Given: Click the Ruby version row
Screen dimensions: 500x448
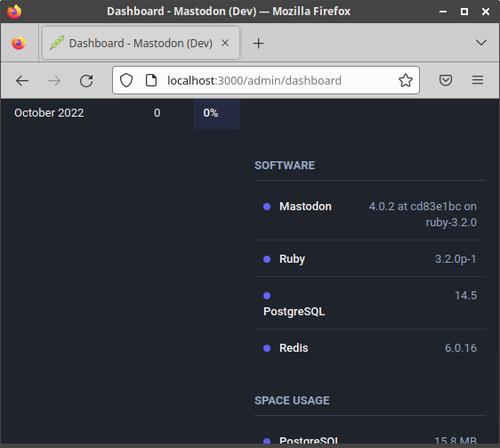Looking at the screenshot, I should (x=370, y=259).
